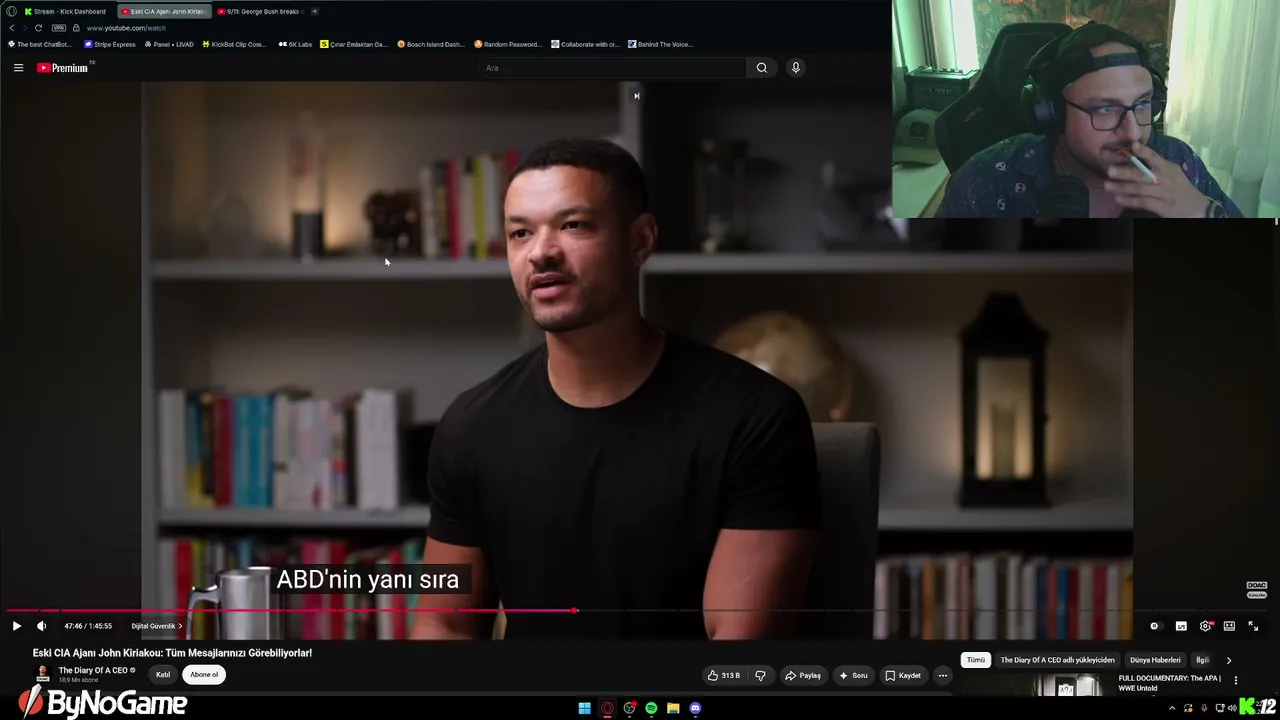Mute the video volume
The width and height of the screenshot is (1280, 720).
coord(42,626)
